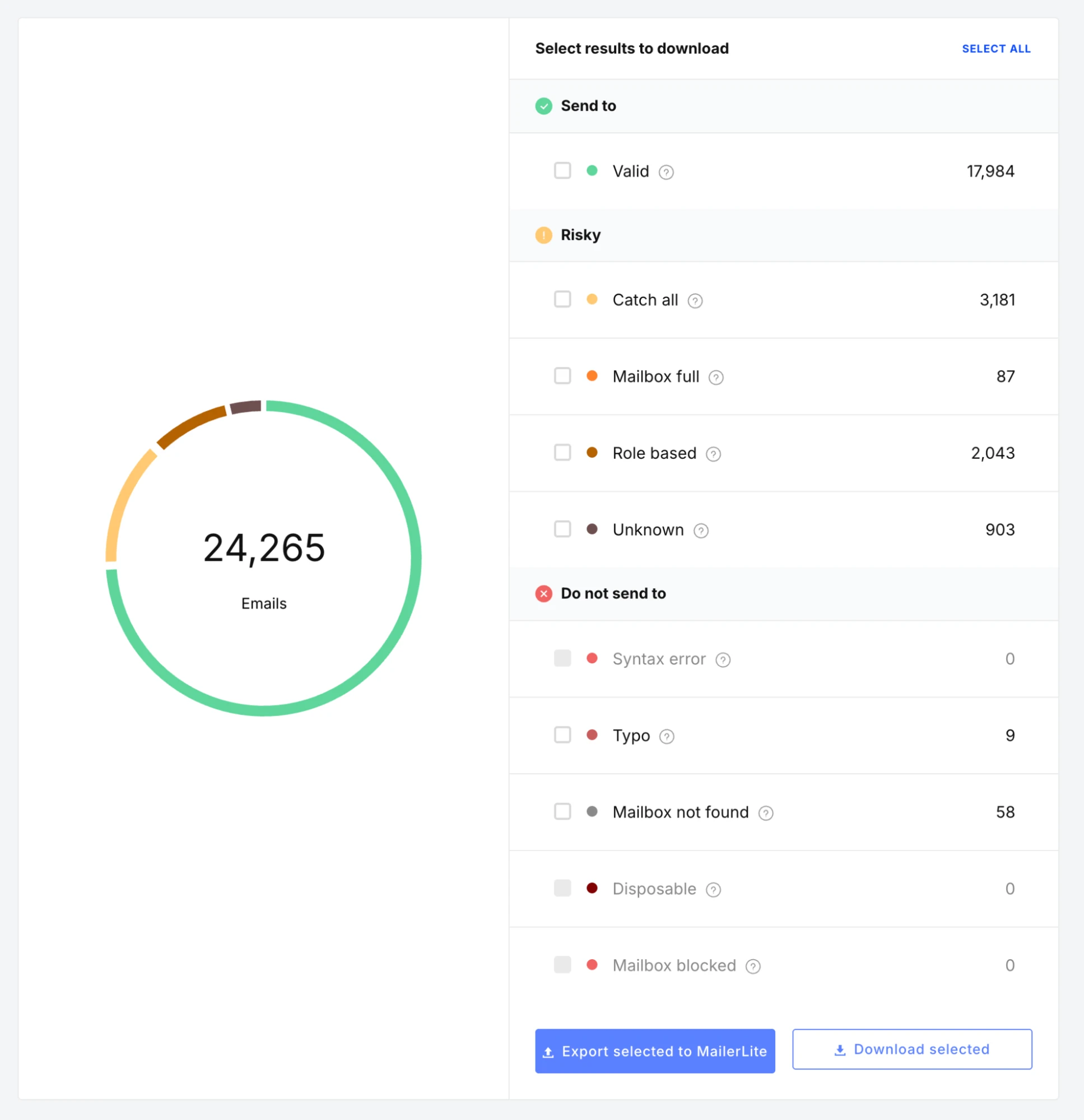This screenshot has height=1120, width=1084.
Task: Click the Valid count 17,984
Action: (x=990, y=171)
